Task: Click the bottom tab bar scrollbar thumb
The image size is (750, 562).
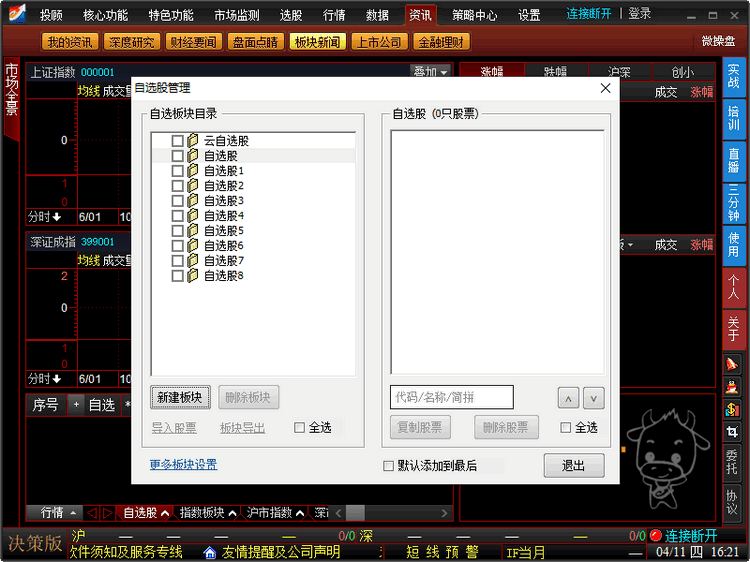Action: [355, 513]
